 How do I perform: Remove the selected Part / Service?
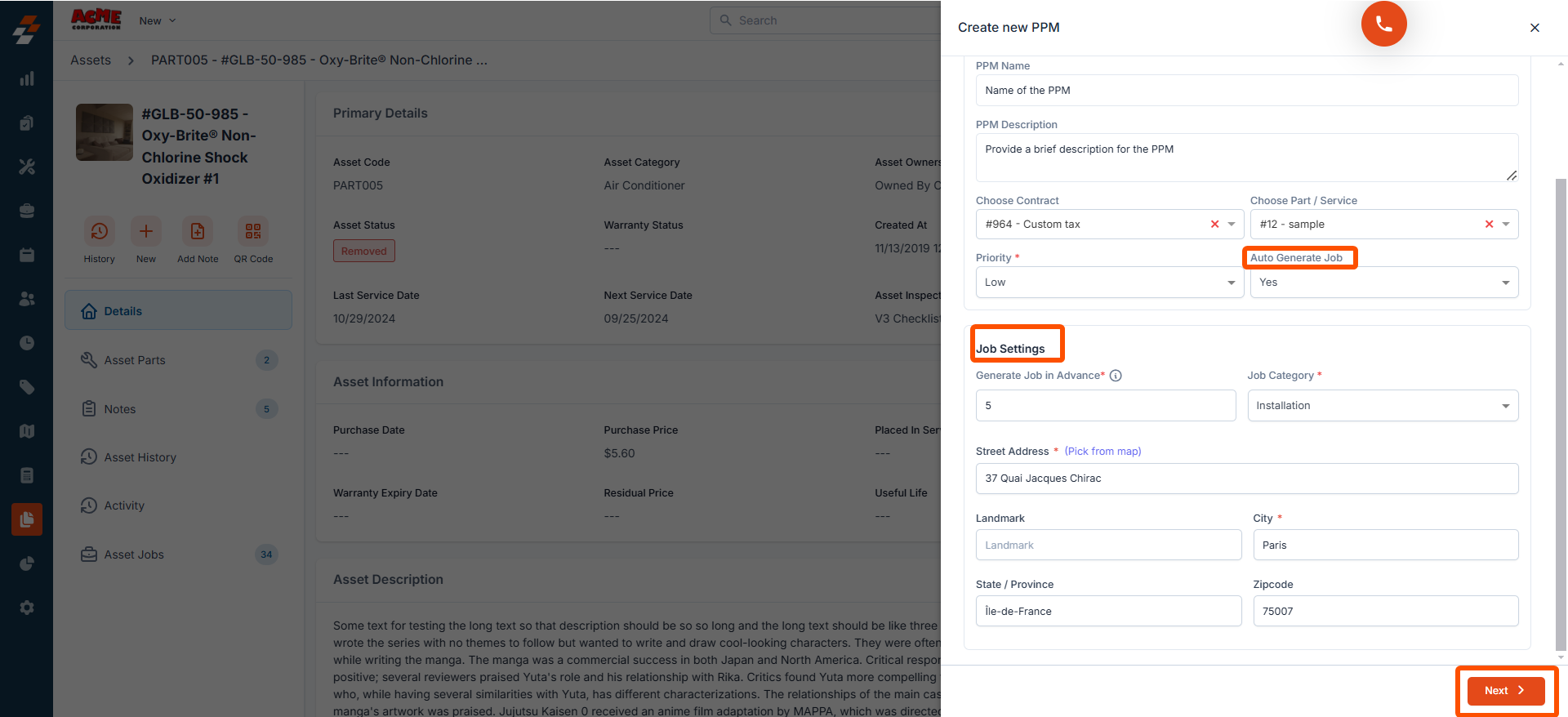1489,225
